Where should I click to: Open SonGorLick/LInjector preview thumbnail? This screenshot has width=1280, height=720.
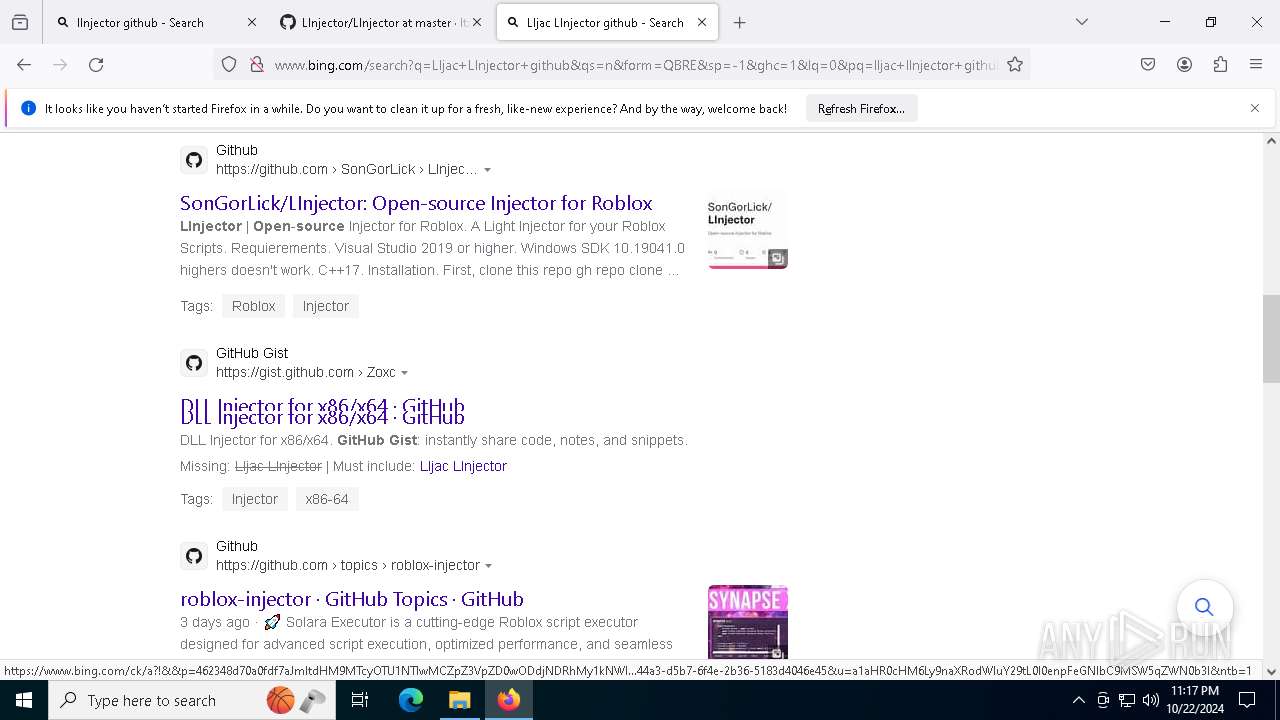748,231
